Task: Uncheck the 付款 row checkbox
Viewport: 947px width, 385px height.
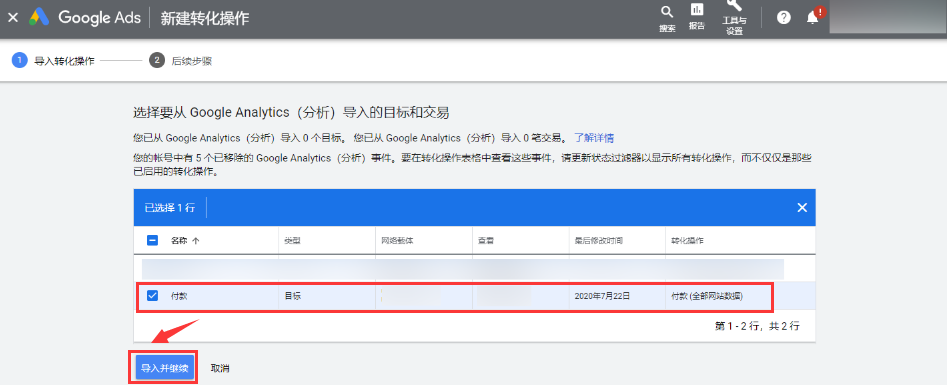Action: [153, 296]
